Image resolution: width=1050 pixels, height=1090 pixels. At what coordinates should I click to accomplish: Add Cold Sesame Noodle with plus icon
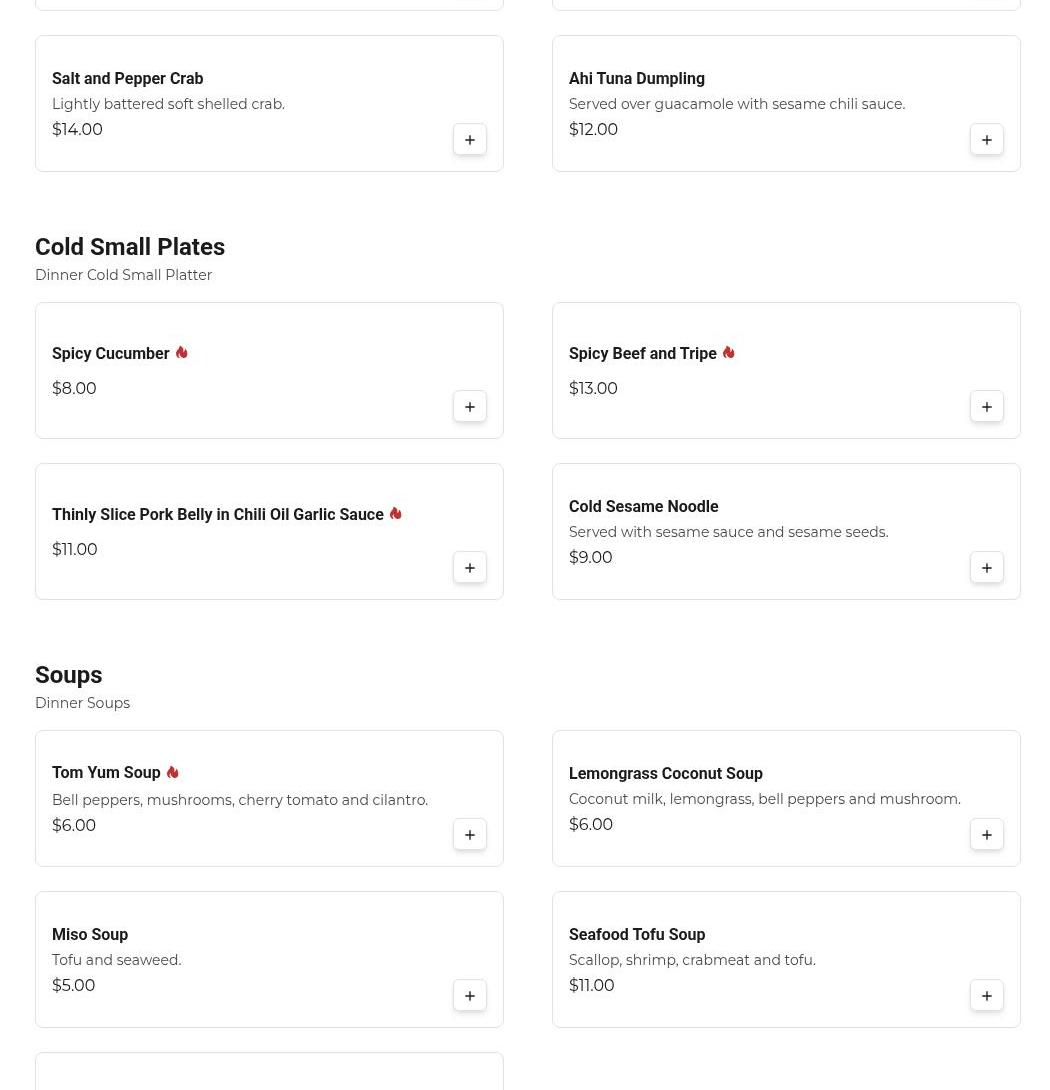[986, 568]
